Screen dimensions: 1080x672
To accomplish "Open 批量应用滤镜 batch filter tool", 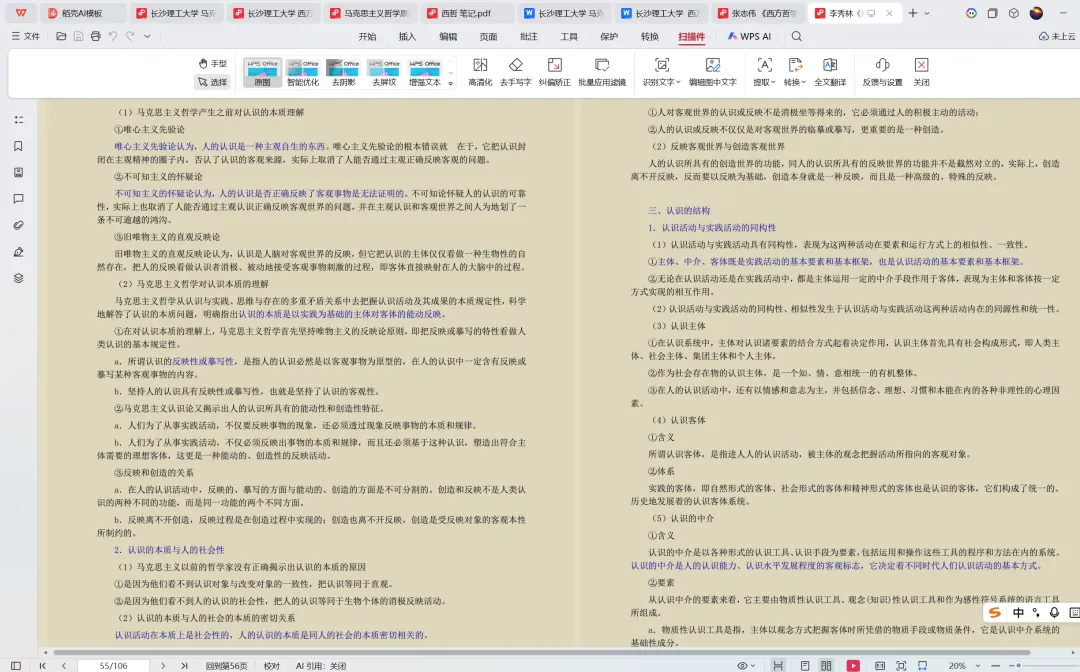I will tap(602, 72).
